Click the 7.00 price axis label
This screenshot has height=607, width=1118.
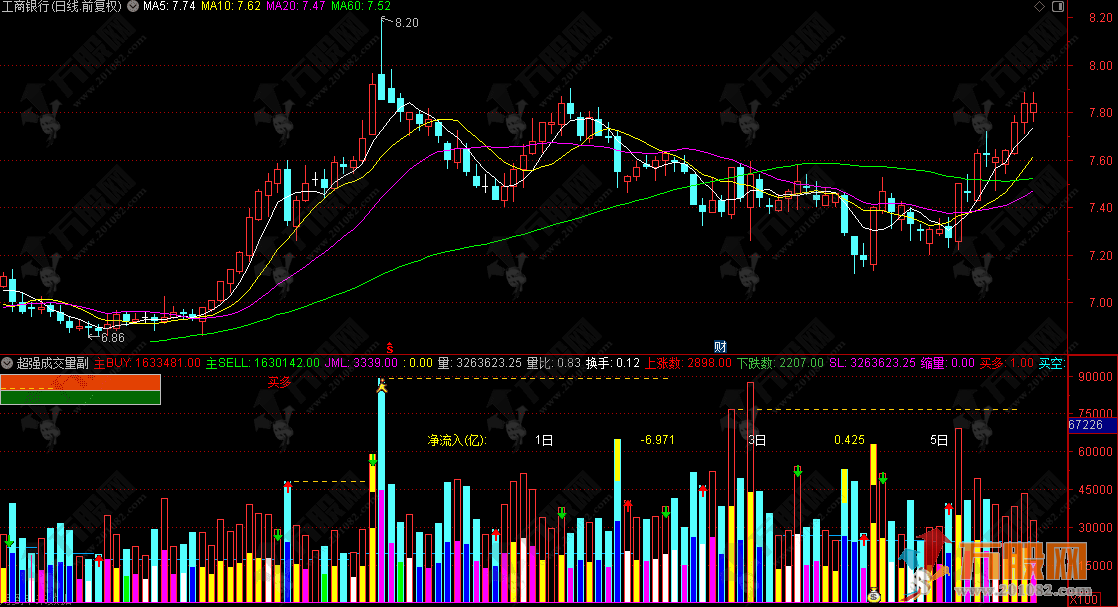point(1101,302)
